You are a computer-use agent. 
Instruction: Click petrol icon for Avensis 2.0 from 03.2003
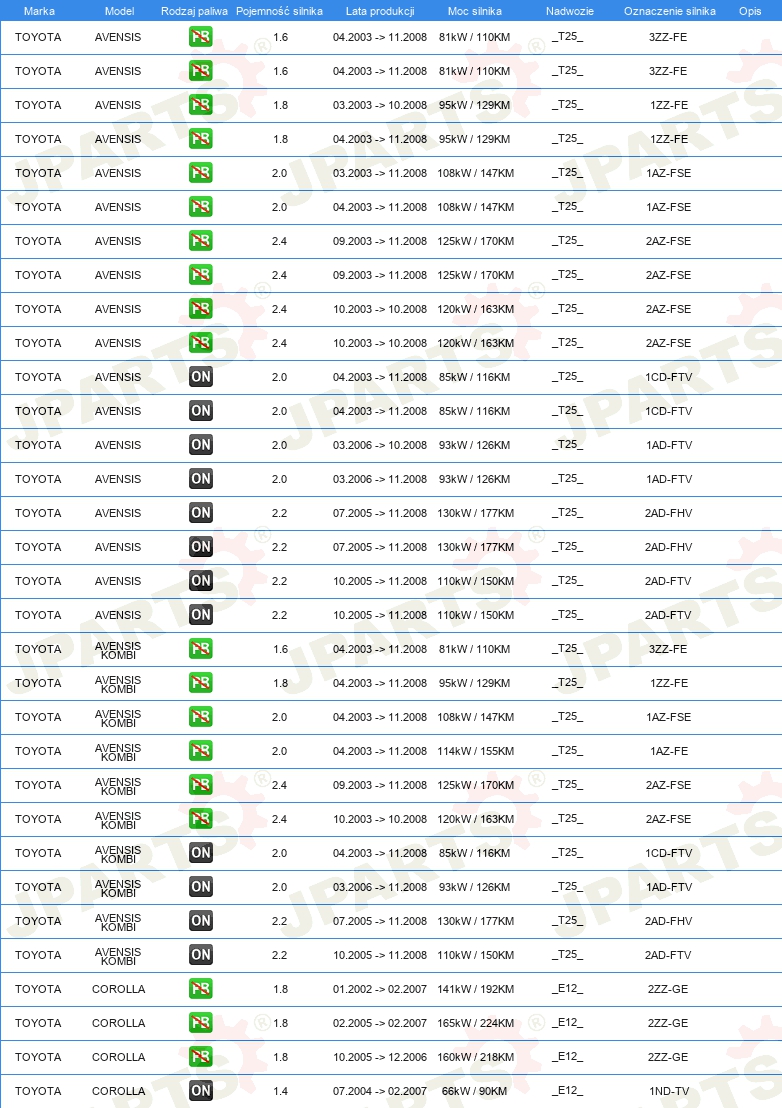(201, 173)
